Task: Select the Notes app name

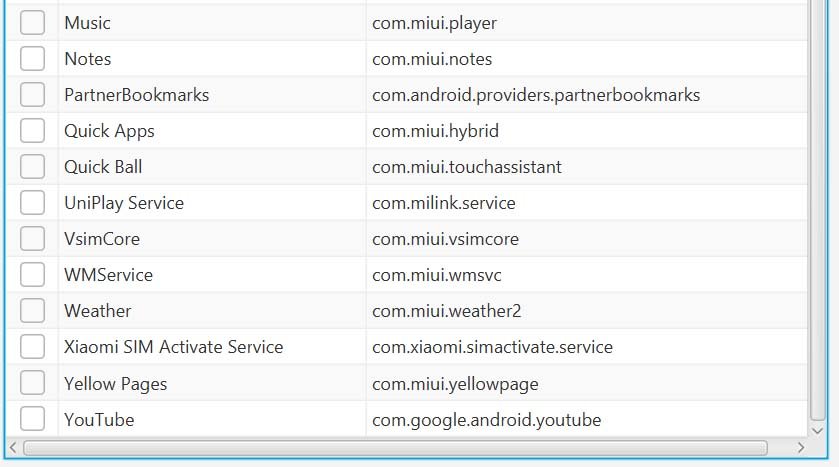Action: 88,59
